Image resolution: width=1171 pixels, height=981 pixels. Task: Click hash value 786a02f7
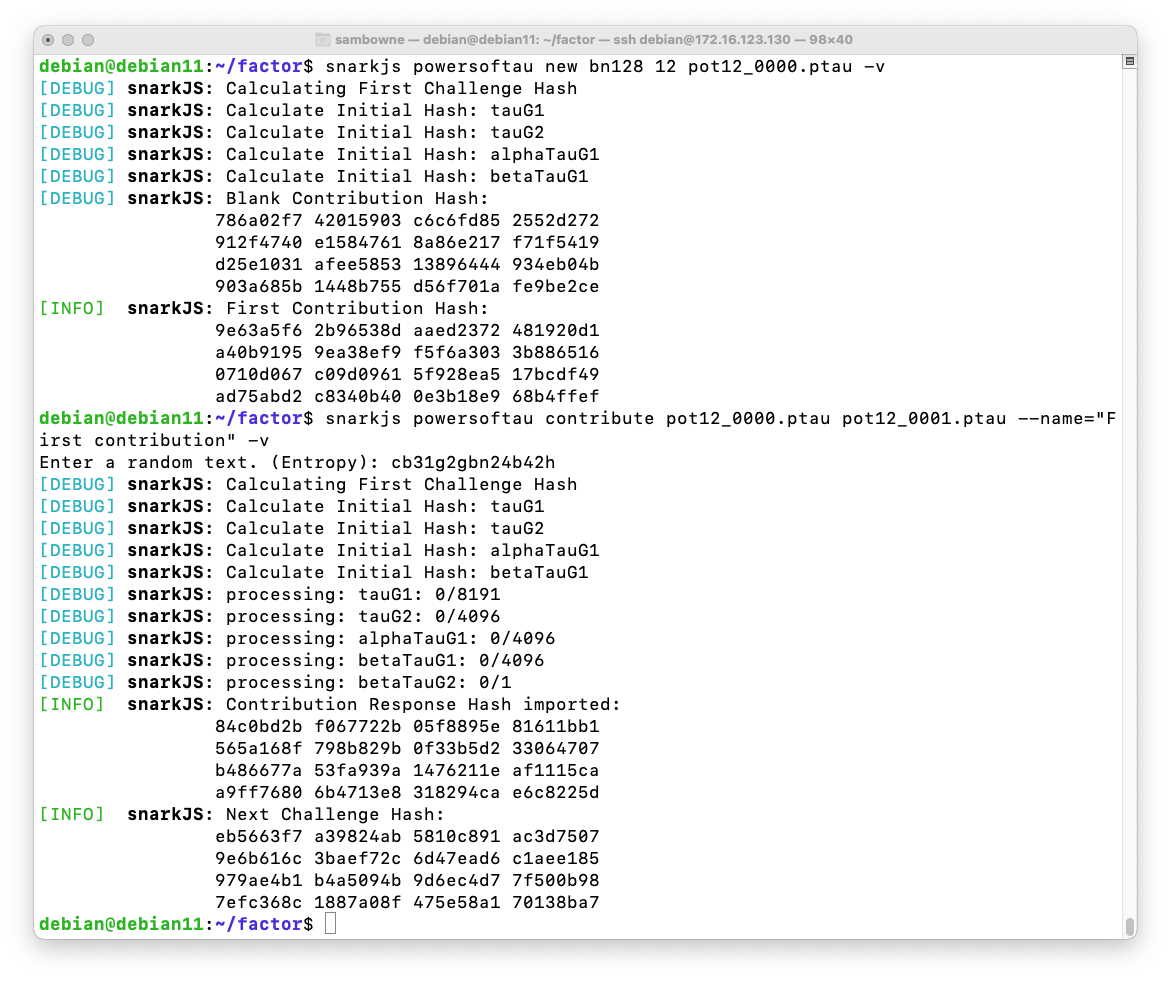point(258,220)
